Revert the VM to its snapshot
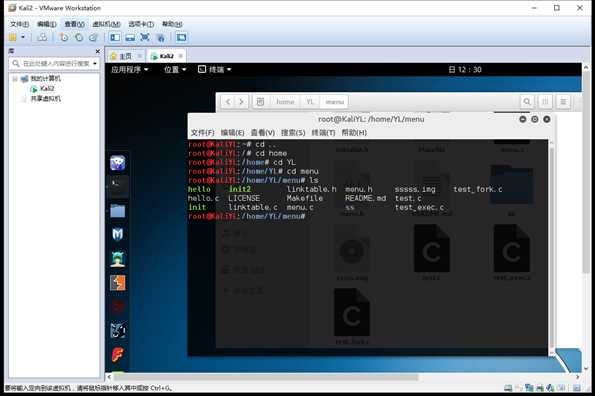 tap(79, 37)
